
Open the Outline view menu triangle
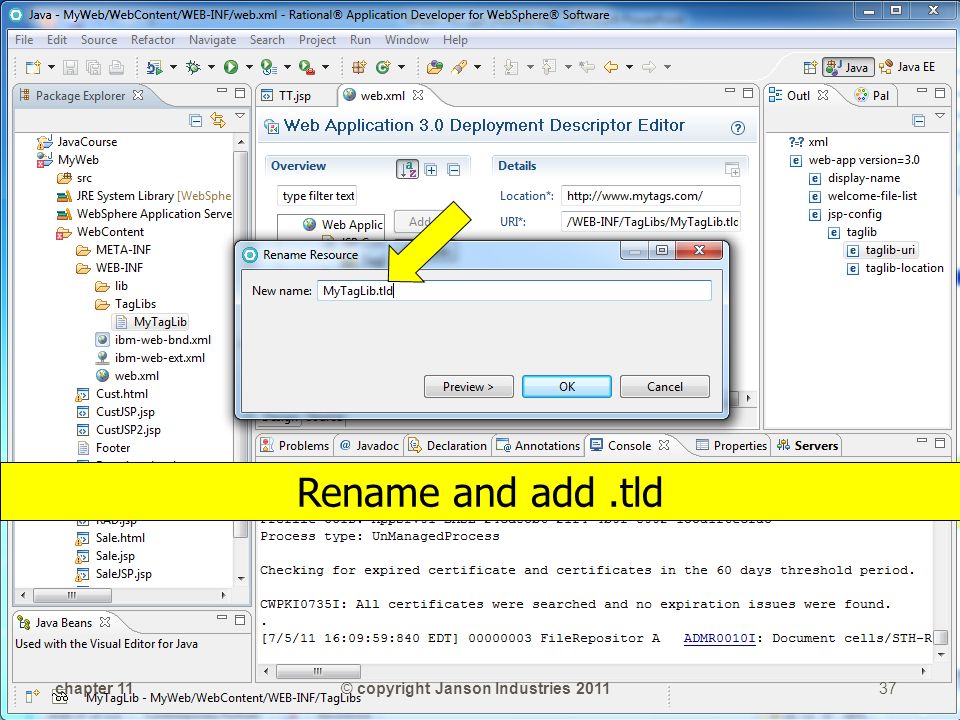pyautogui.click(x=940, y=116)
